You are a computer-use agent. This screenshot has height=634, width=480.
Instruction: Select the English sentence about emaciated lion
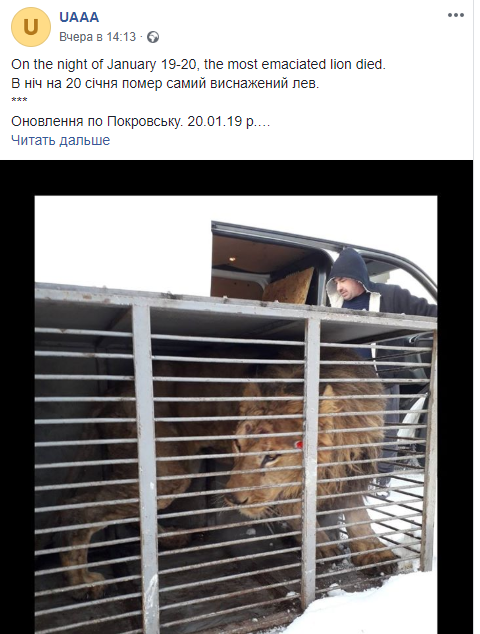tap(198, 65)
